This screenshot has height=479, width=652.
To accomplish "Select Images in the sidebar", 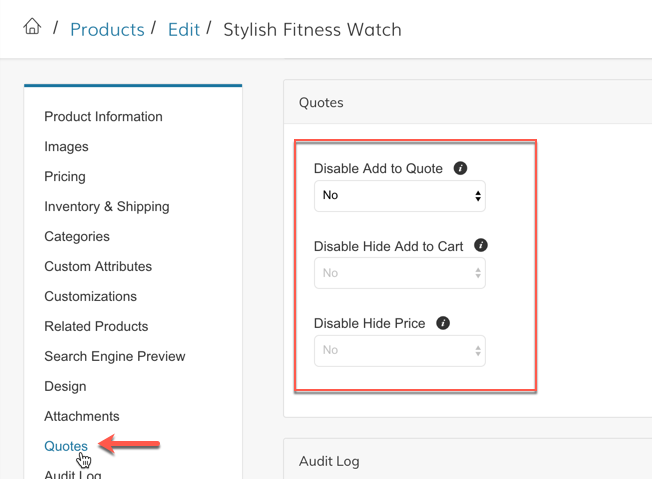I will click(x=66, y=147).
